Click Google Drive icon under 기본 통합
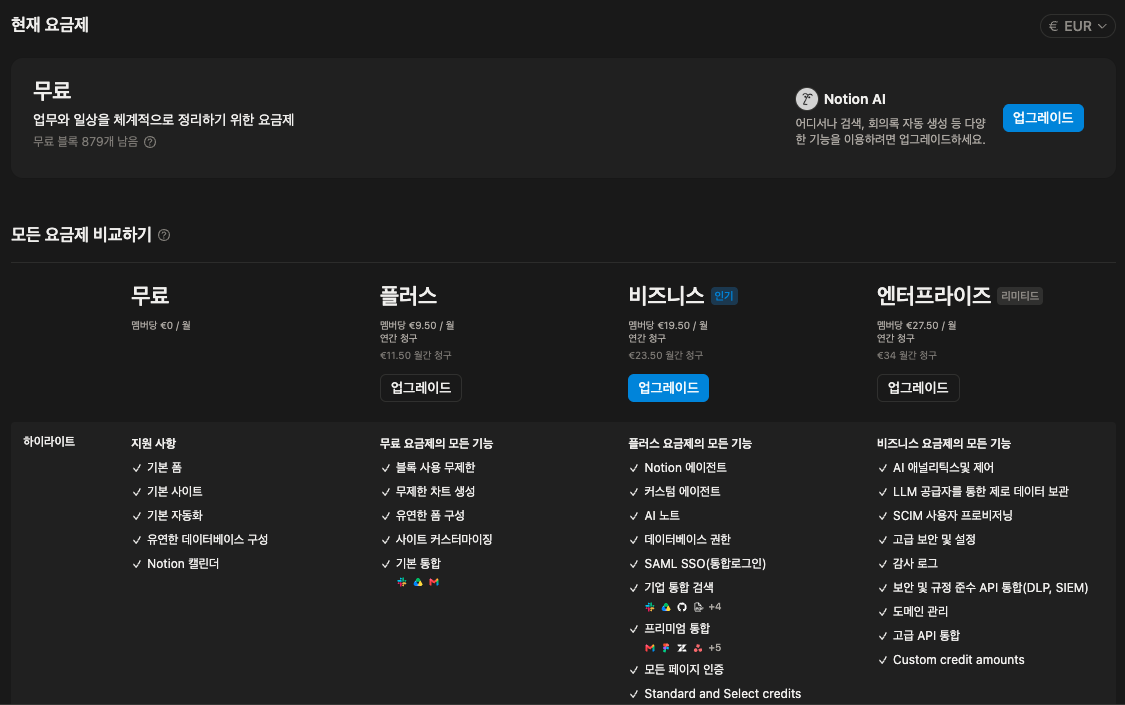1125x705 pixels. 418,582
